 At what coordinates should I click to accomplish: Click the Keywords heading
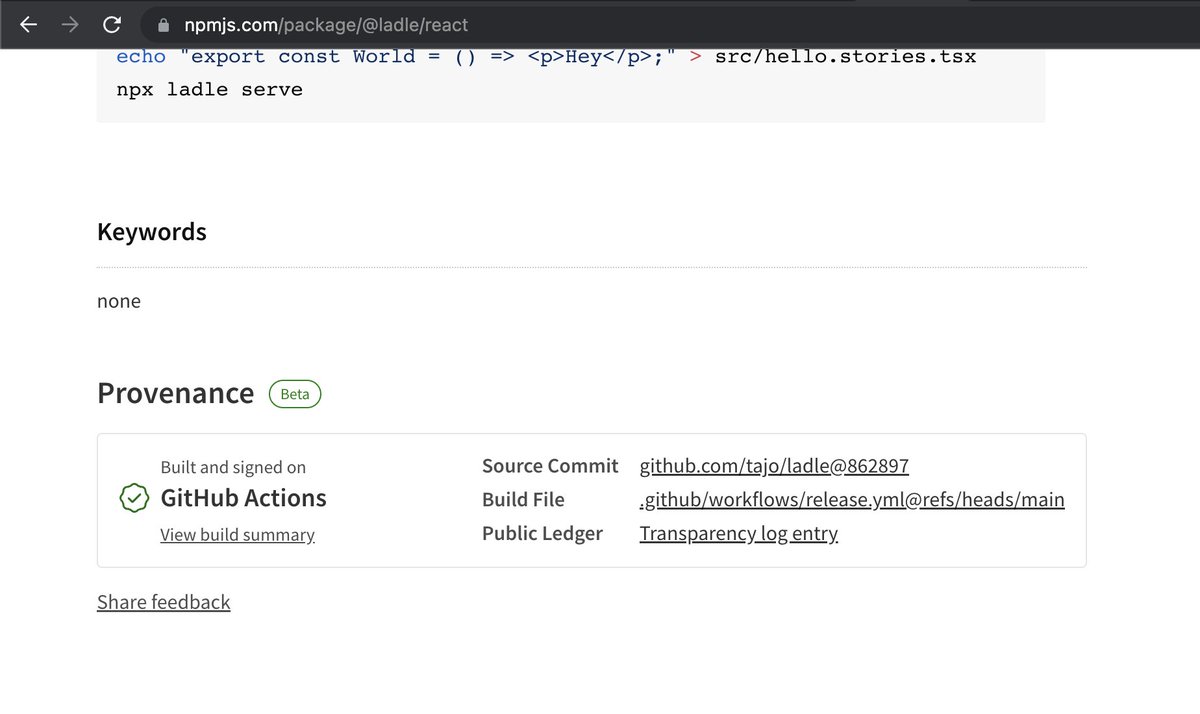tap(152, 232)
